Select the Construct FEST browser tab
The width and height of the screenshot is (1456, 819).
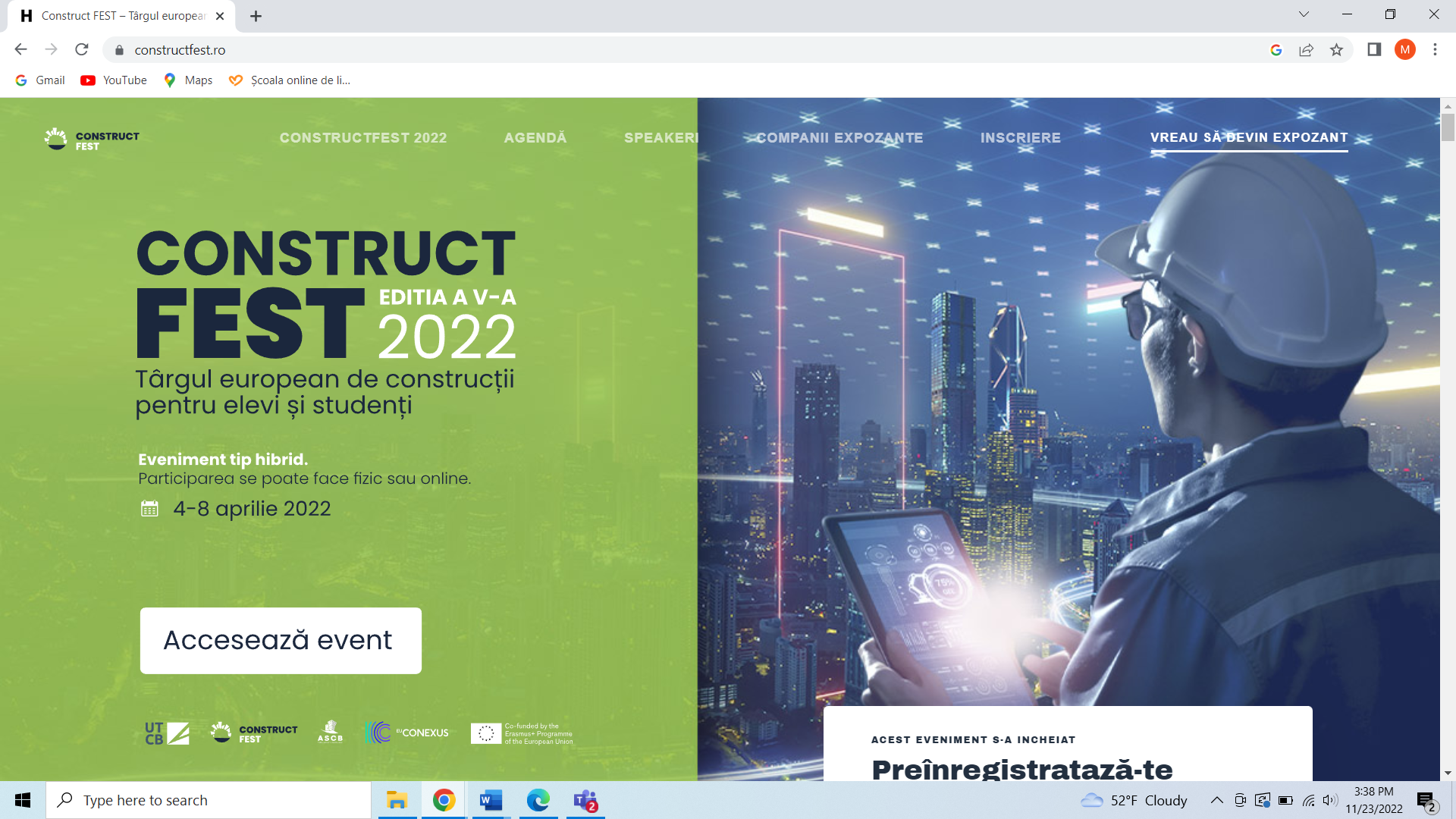coord(121,16)
